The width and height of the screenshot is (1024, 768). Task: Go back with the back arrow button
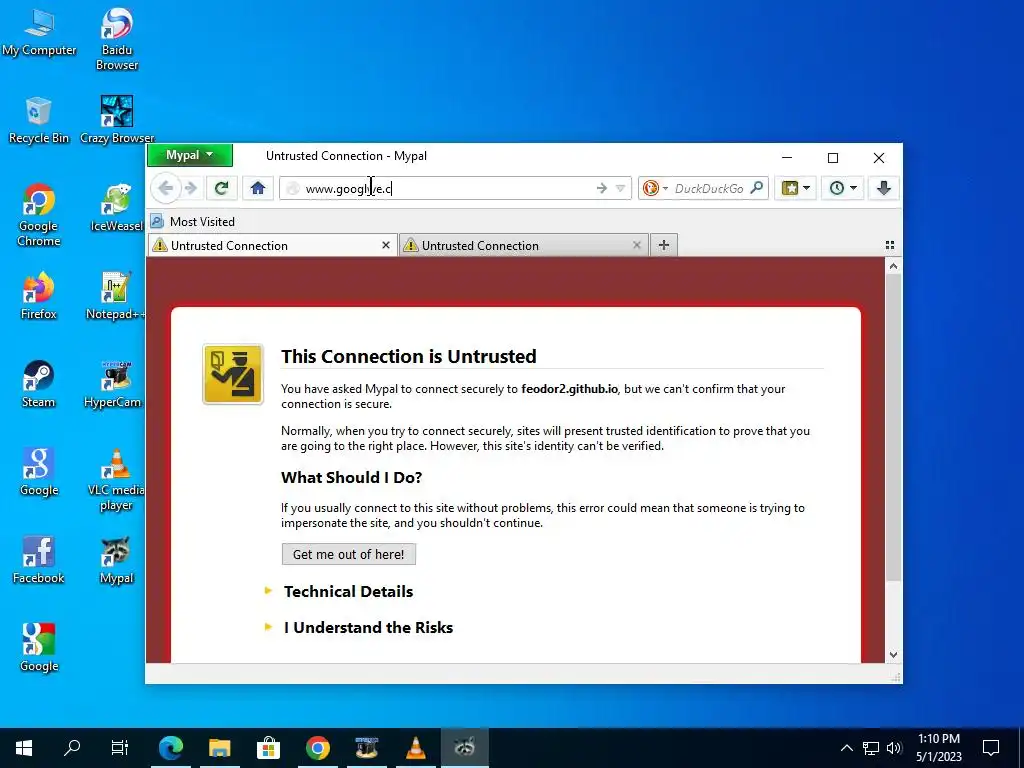pyautogui.click(x=165, y=188)
